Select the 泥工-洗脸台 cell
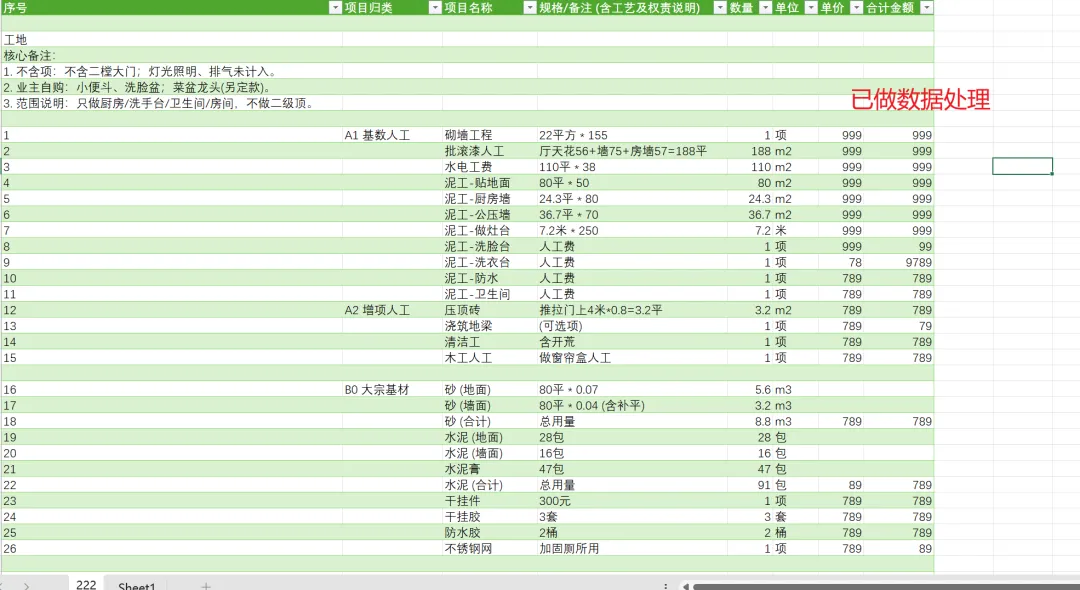This screenshot has width=1080, height=590. tap(490, 246)
